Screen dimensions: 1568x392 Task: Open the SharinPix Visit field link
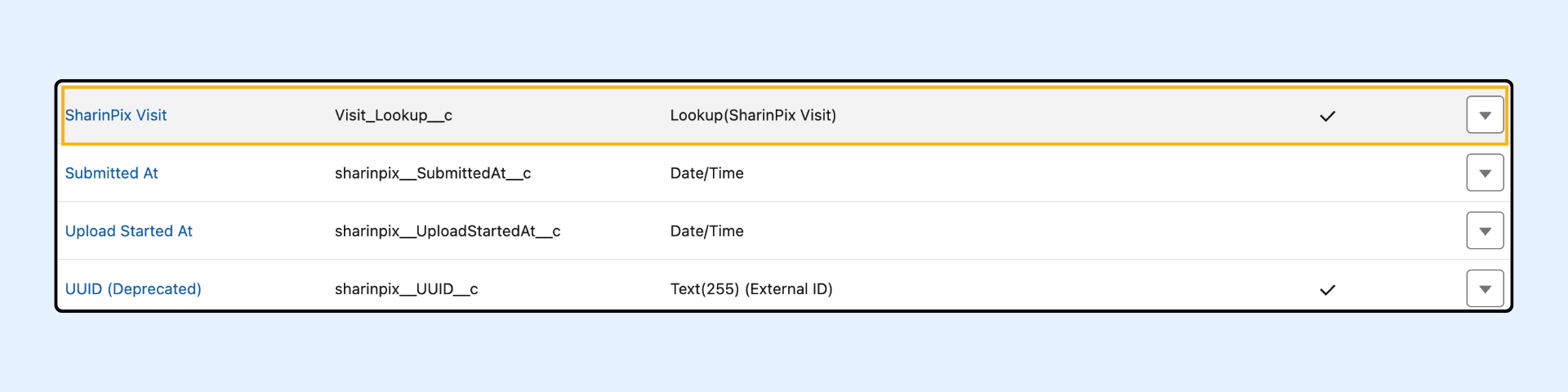point(116,115)
